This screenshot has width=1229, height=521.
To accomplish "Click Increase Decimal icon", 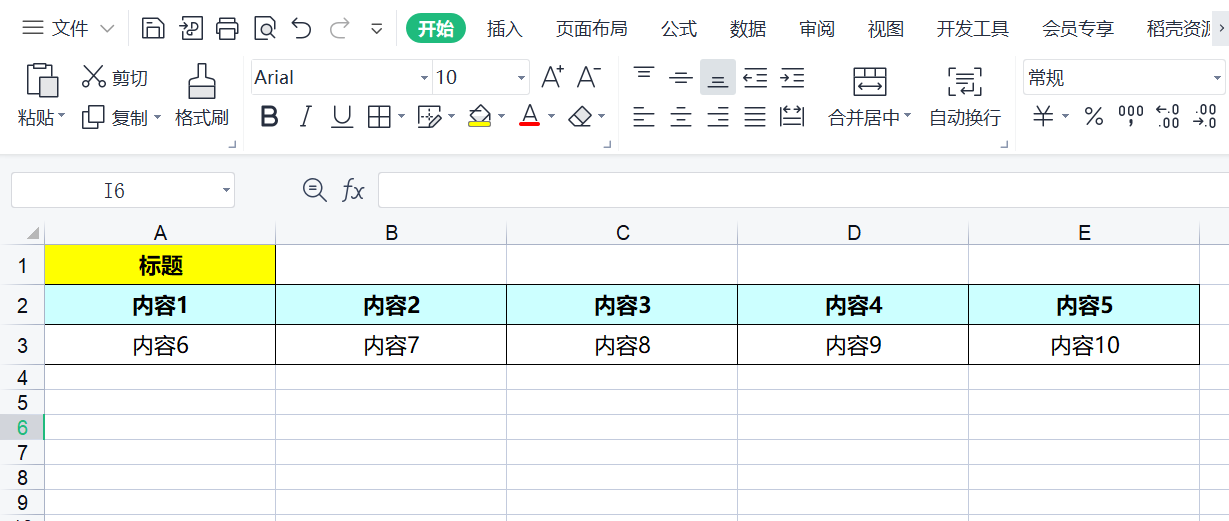I will click(1167, 118).
